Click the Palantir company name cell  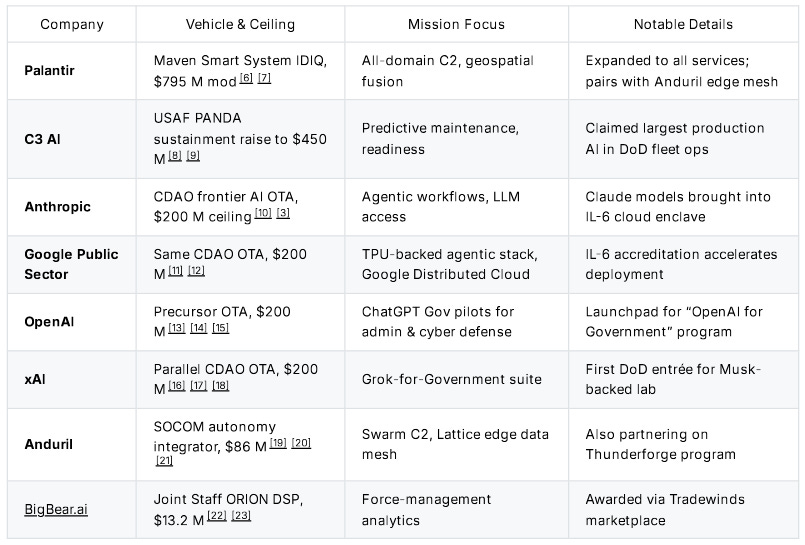tap(50, 69)
